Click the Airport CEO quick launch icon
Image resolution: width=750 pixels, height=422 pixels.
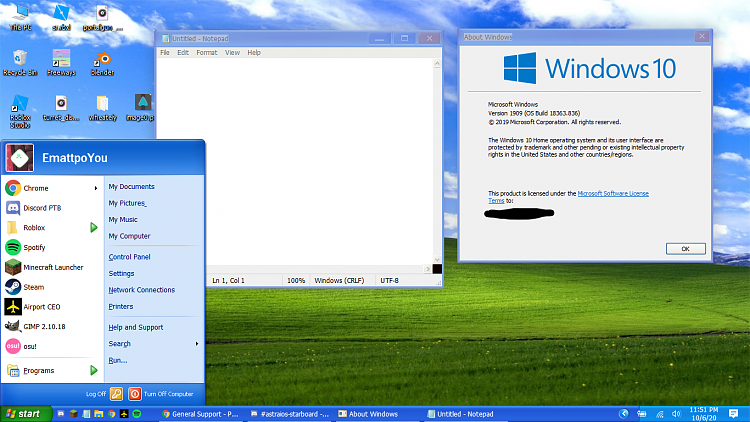click(x=124, y=414)
